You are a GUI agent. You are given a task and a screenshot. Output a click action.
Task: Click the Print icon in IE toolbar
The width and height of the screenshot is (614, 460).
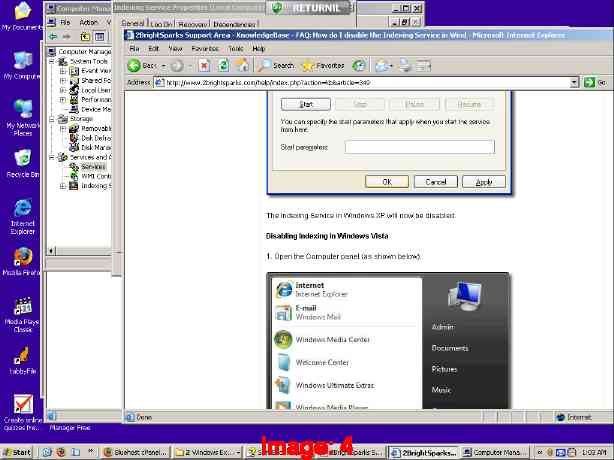(x=405, y=66)
